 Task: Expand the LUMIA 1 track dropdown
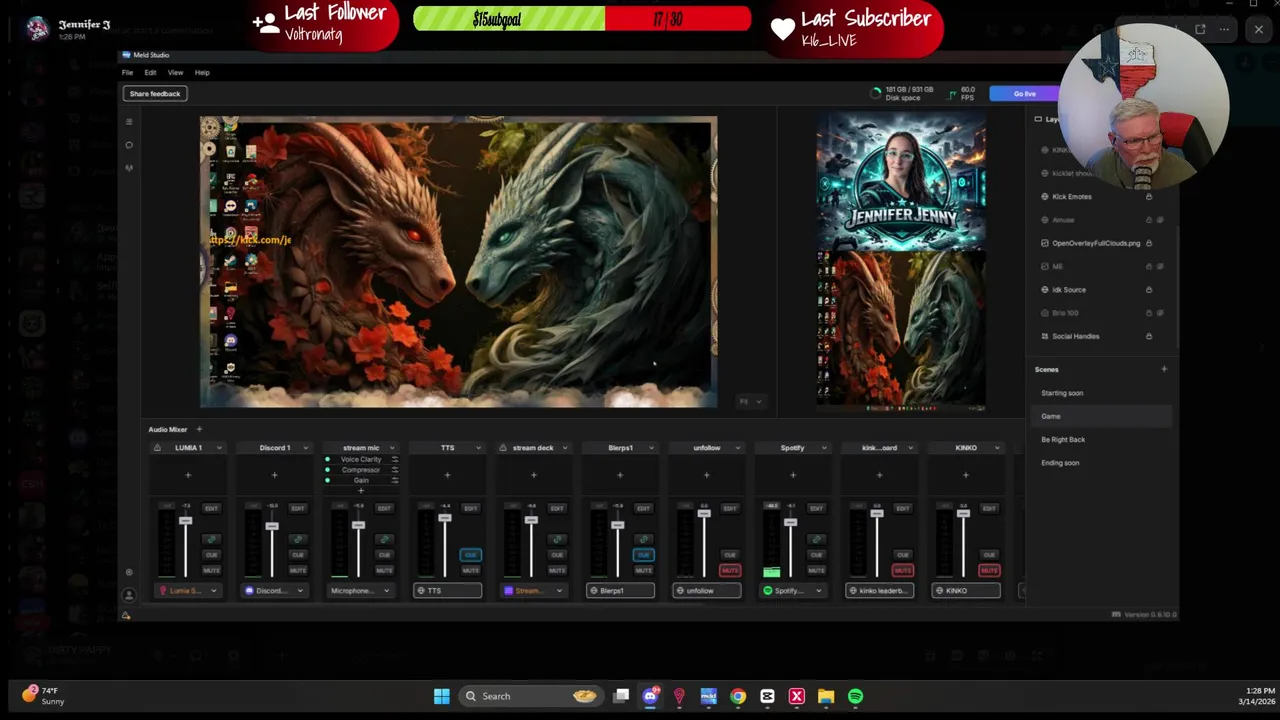(x=218, y=448)
